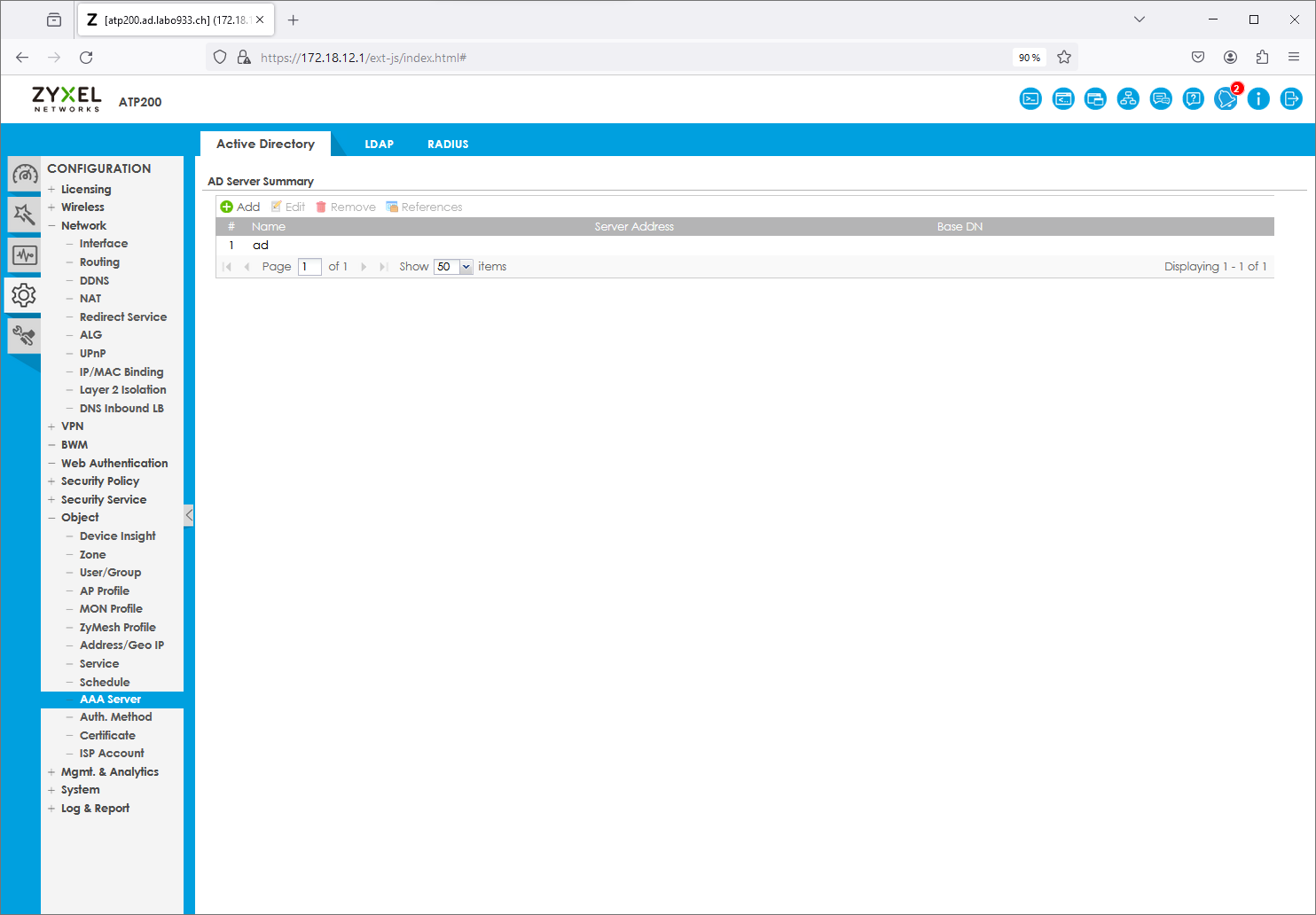Expand the Security Service tree node
This screenshot has height=915, width=1316.
tap(51, 500)
